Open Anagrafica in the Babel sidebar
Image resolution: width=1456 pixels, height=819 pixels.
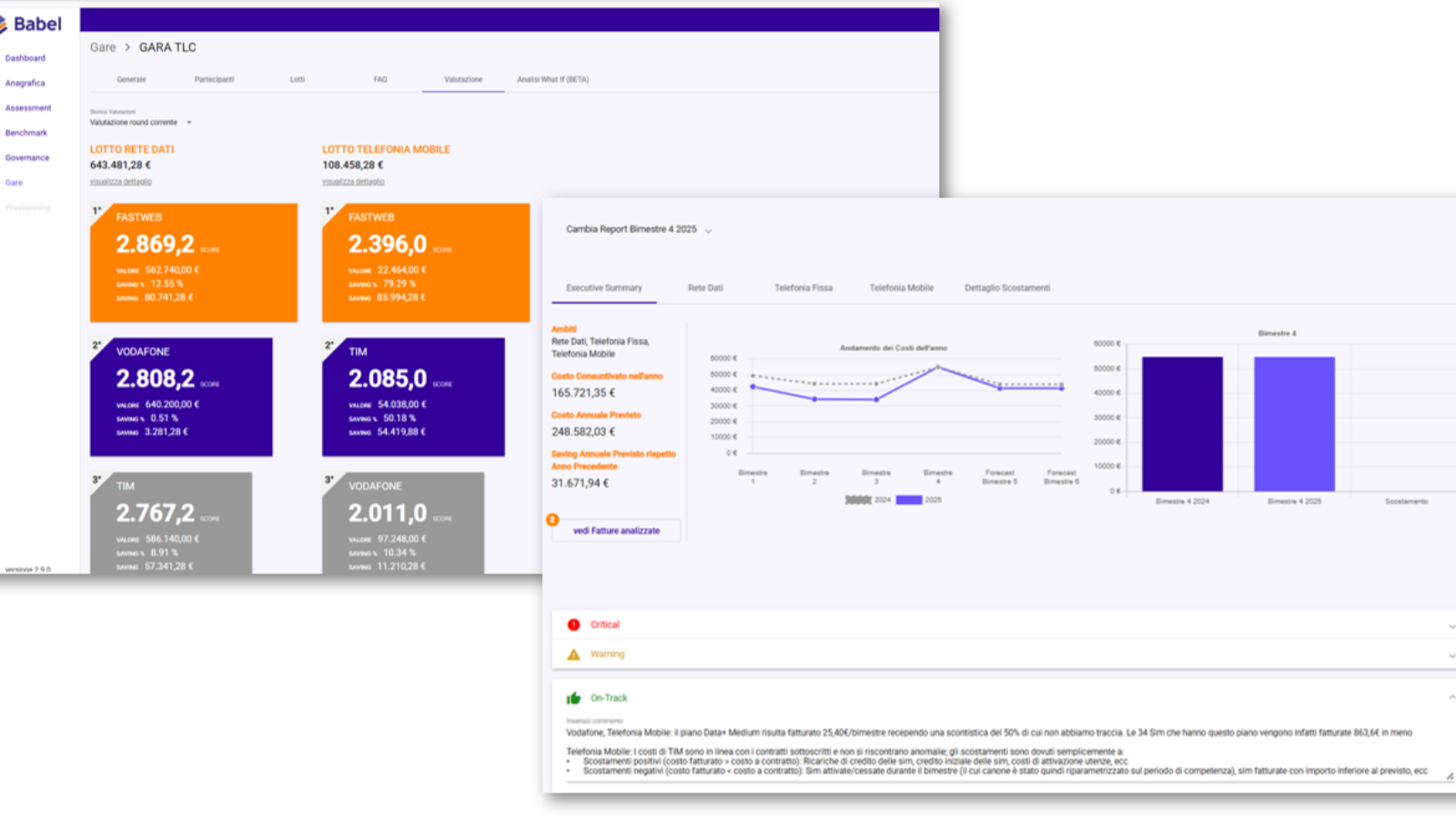(x=25, y=83)
